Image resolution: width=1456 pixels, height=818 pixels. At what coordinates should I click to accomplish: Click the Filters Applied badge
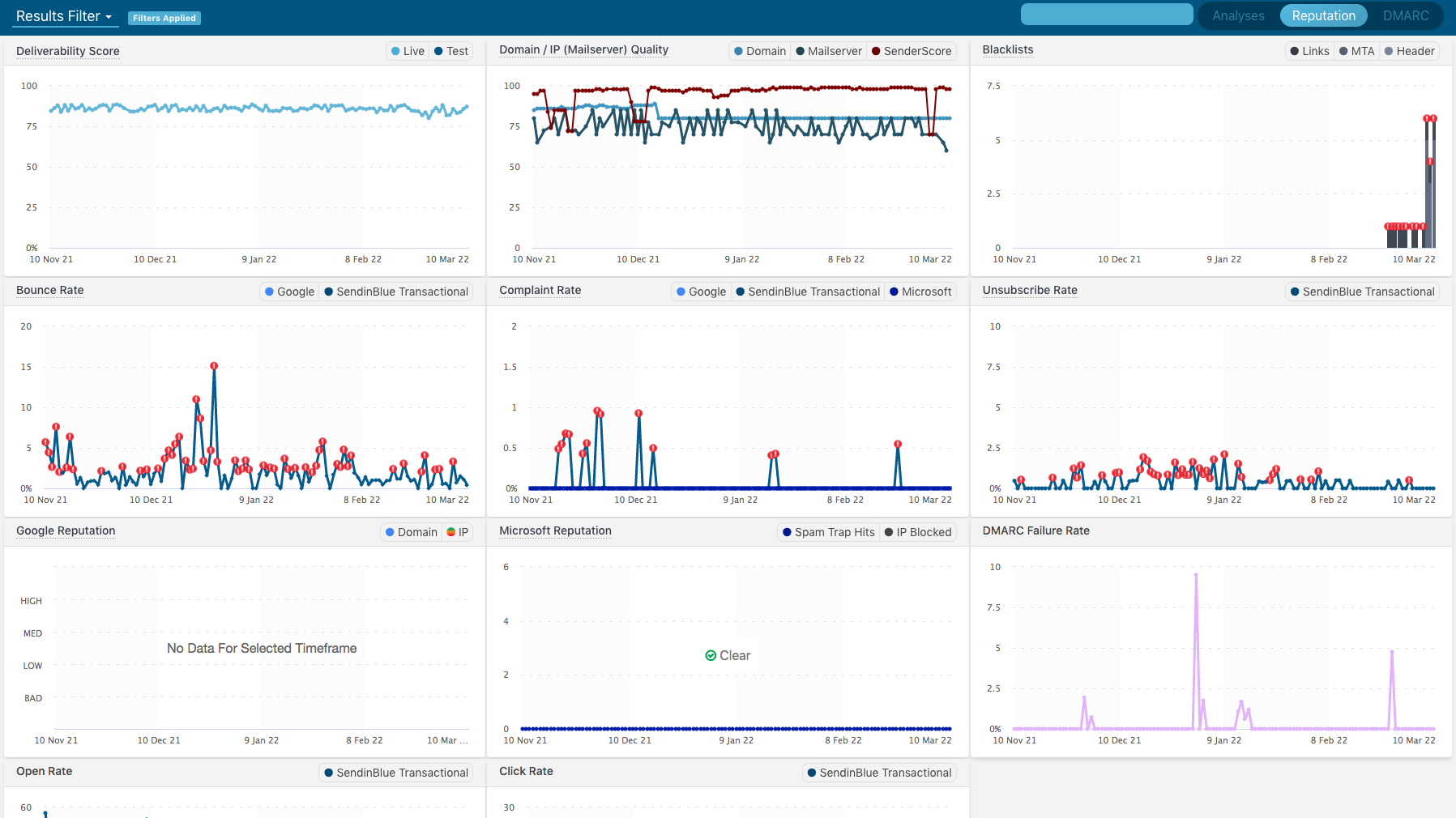point(164,18)
